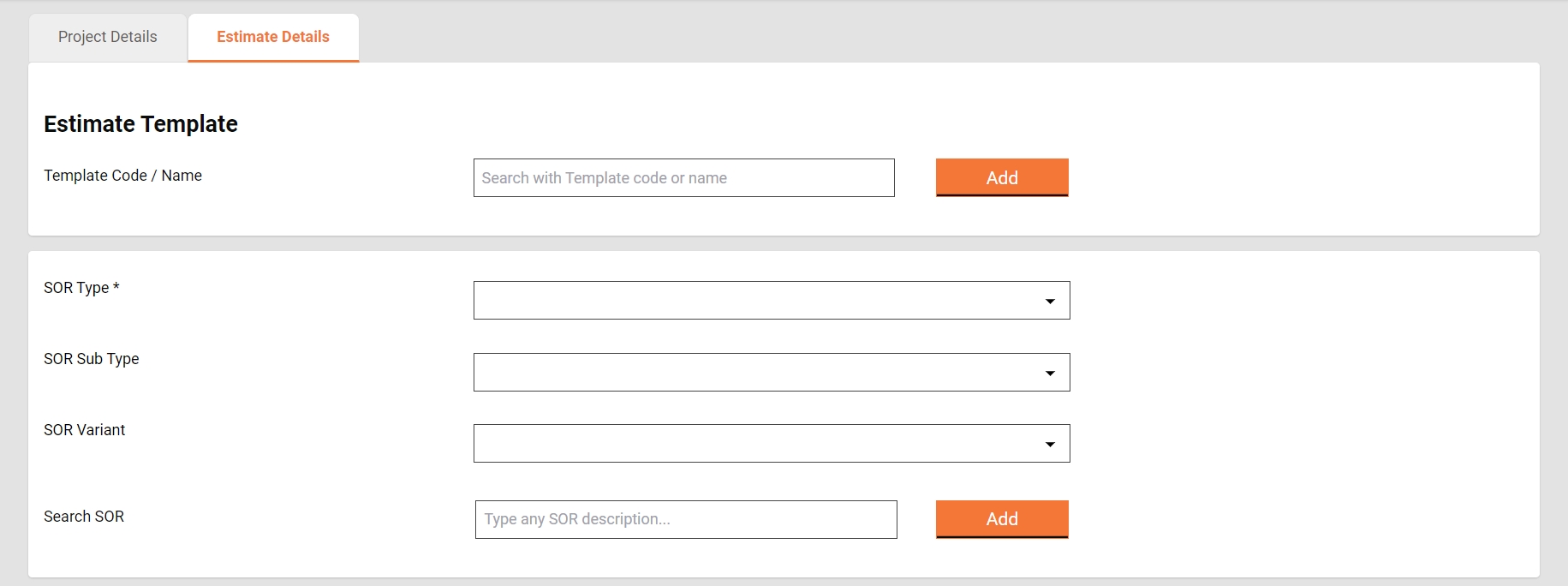Click the Search SOR label
Screen dimensions: 1568x586
pyautogui.click(x=84, y=517)
